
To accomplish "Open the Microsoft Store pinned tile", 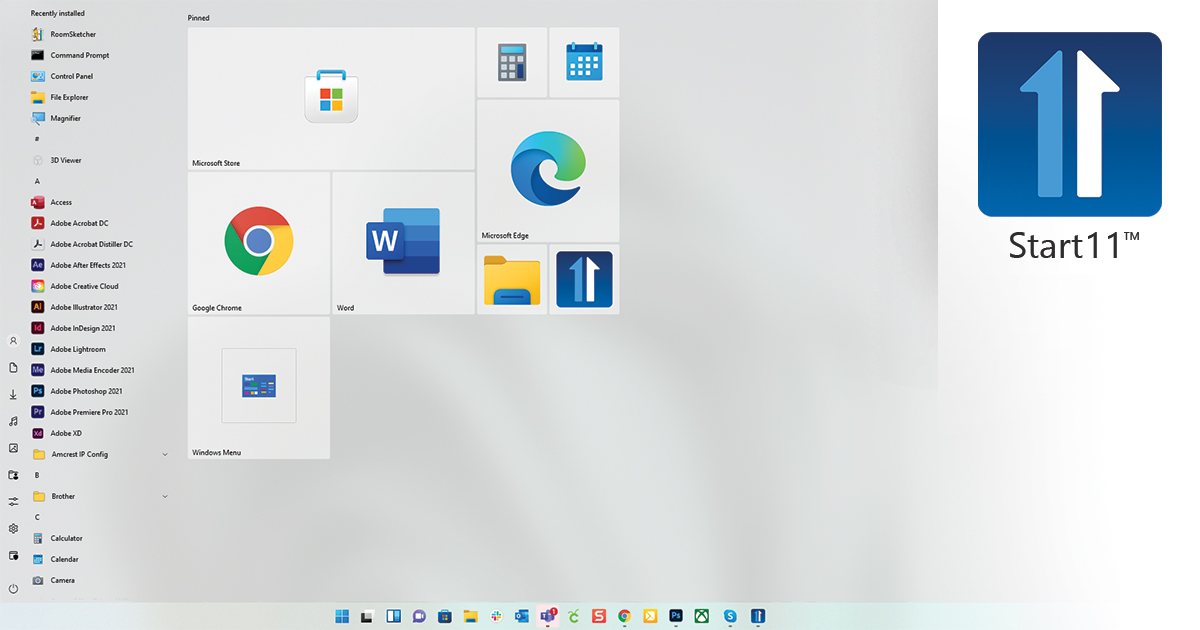I will 331,99.
